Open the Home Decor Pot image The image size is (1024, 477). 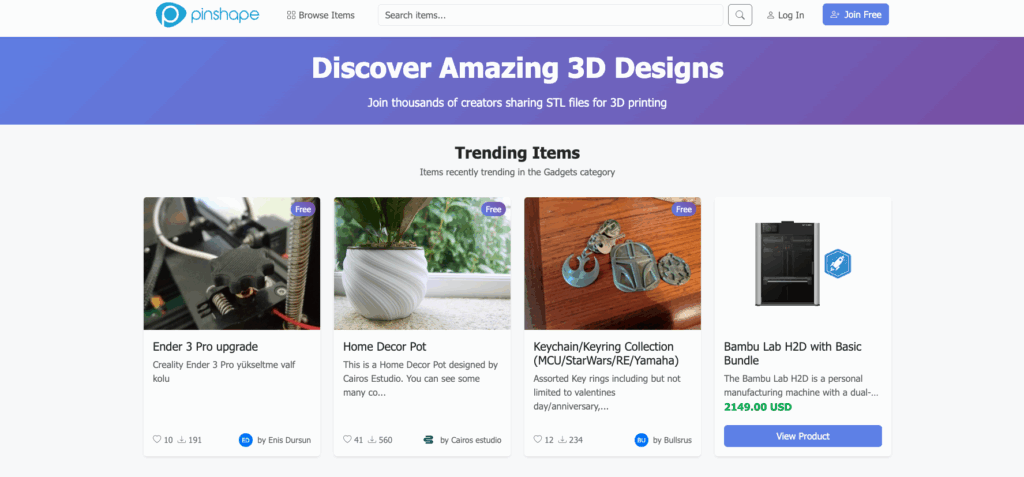422,263
